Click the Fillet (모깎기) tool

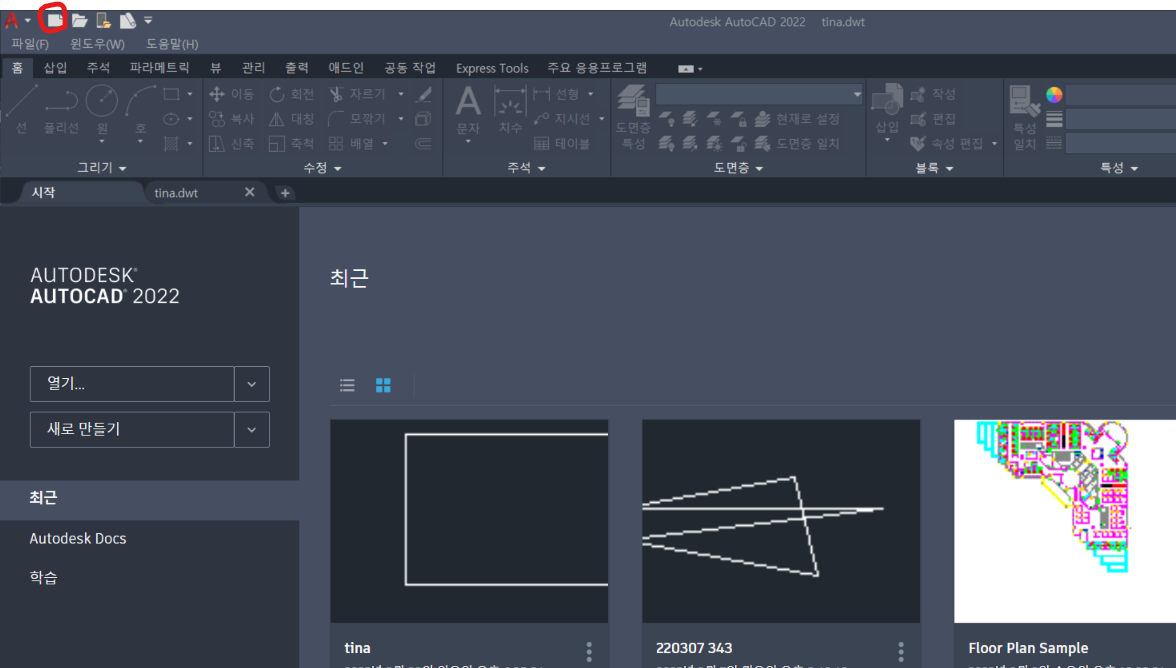coord(358,118)
